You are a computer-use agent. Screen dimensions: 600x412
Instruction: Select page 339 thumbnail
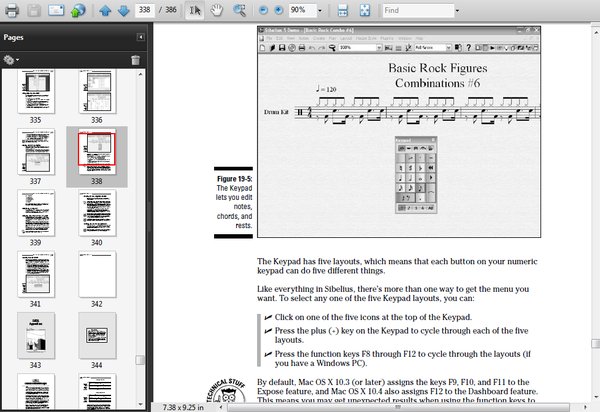pos(36,213)
